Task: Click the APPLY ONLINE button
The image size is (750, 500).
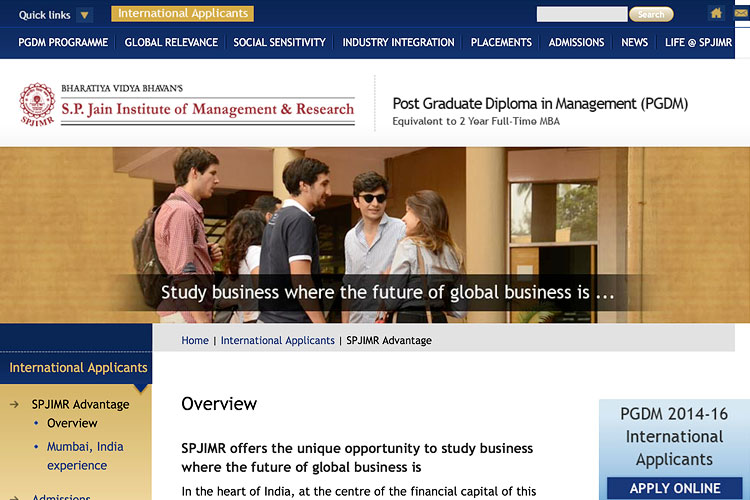Action: pyautogui.click(x=674, y=488)
